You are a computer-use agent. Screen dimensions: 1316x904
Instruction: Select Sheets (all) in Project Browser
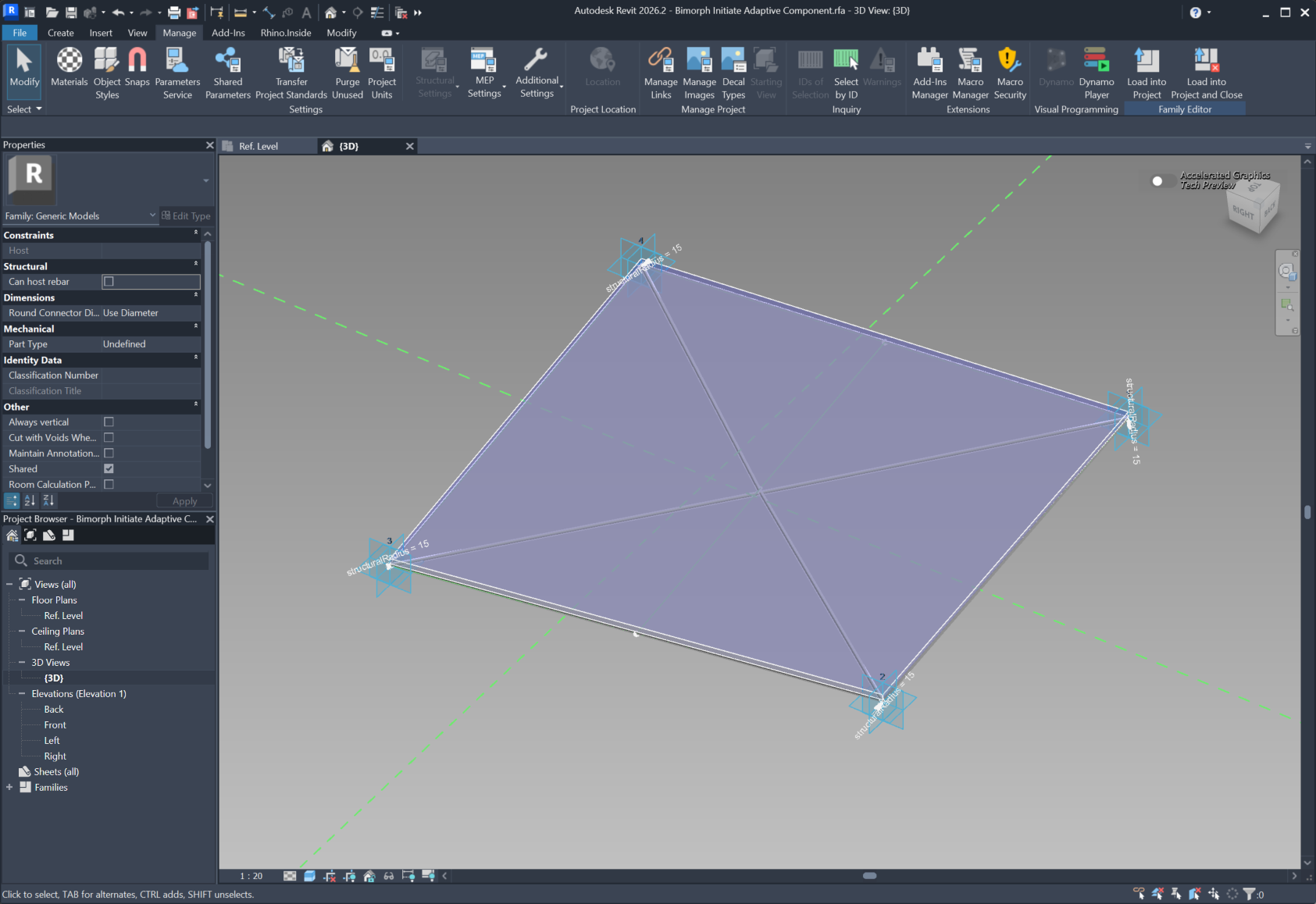tap(56, 771)
